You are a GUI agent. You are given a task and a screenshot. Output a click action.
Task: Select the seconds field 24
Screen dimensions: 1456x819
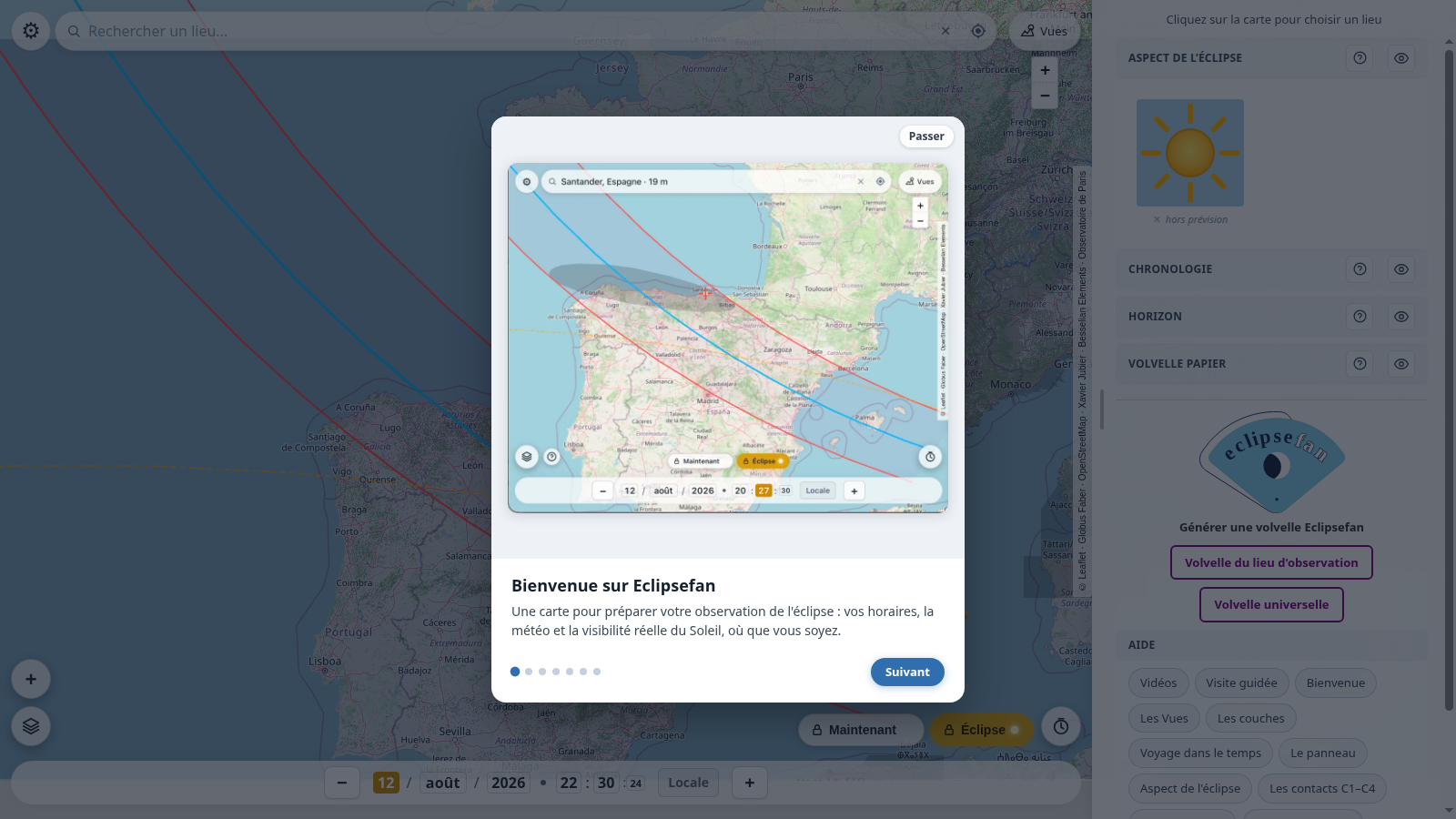pyautogui.click(x=635, y=784)
